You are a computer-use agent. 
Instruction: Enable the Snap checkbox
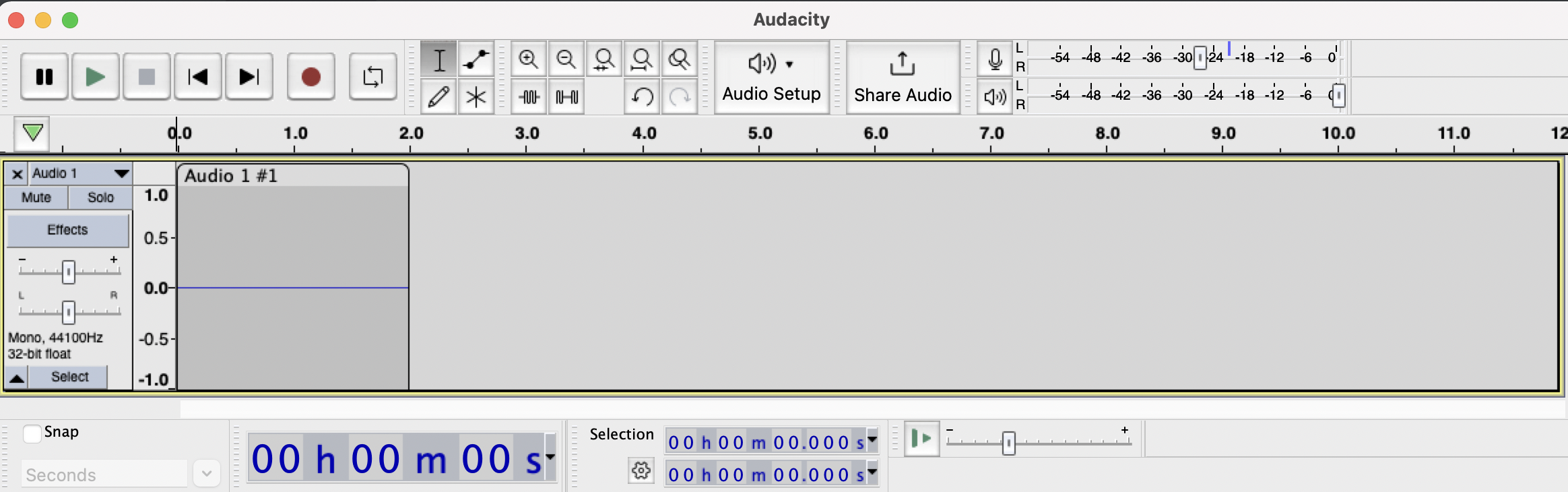[x=32, y=433]
